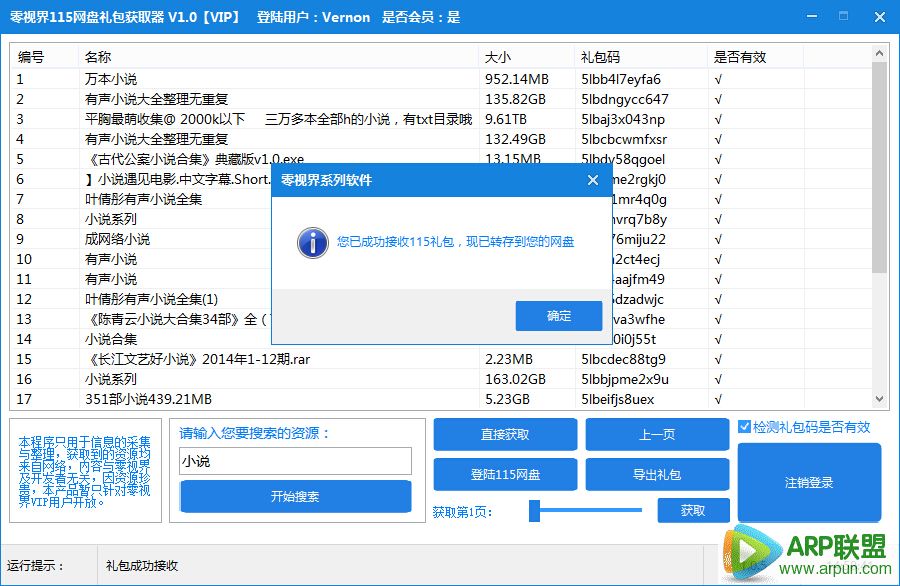Viewport: 900px width, 586px height.
Task: Click size cell 5.23GB
Action: (507, 399)
